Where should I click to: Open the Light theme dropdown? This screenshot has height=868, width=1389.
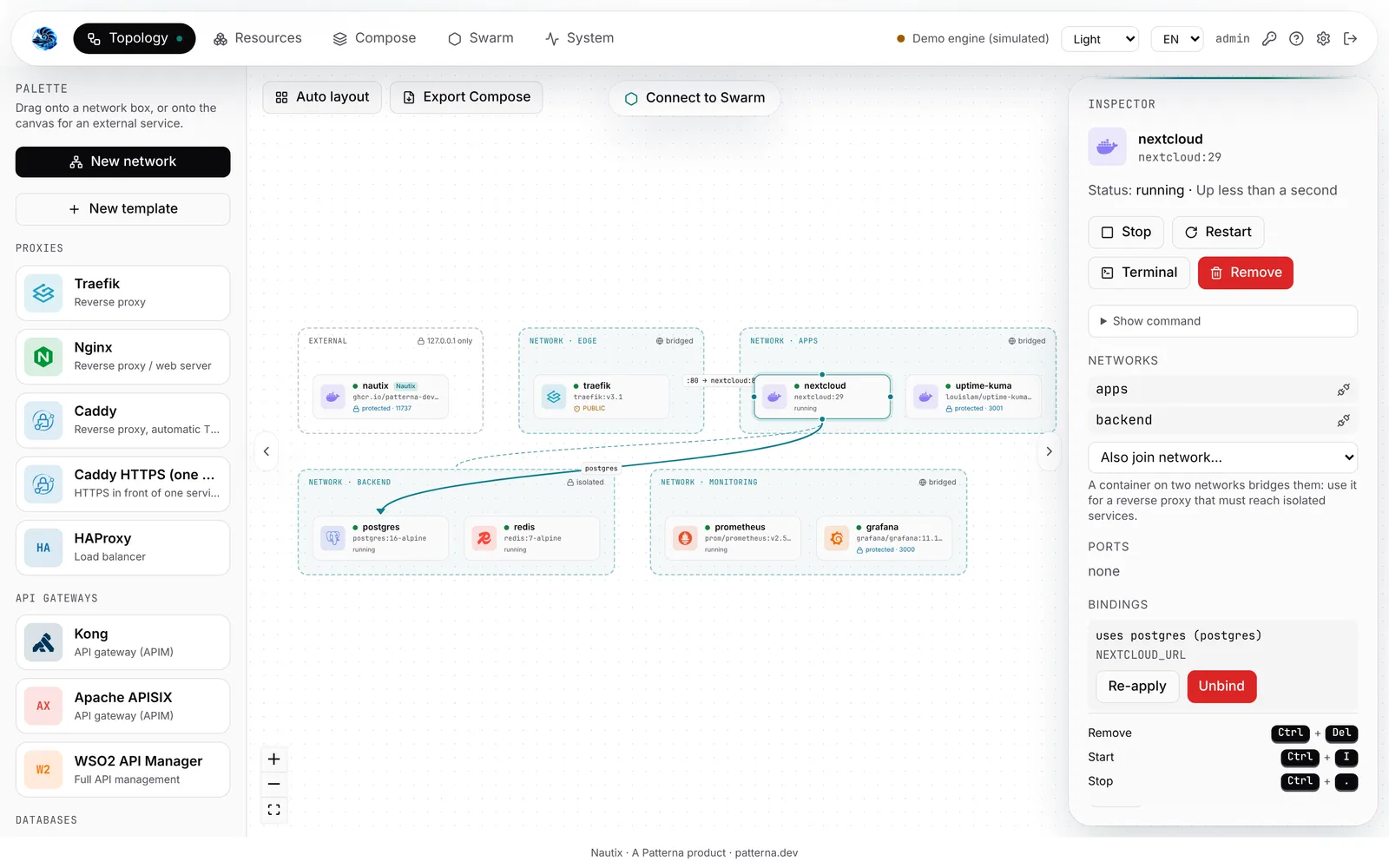pos(1100,39)
